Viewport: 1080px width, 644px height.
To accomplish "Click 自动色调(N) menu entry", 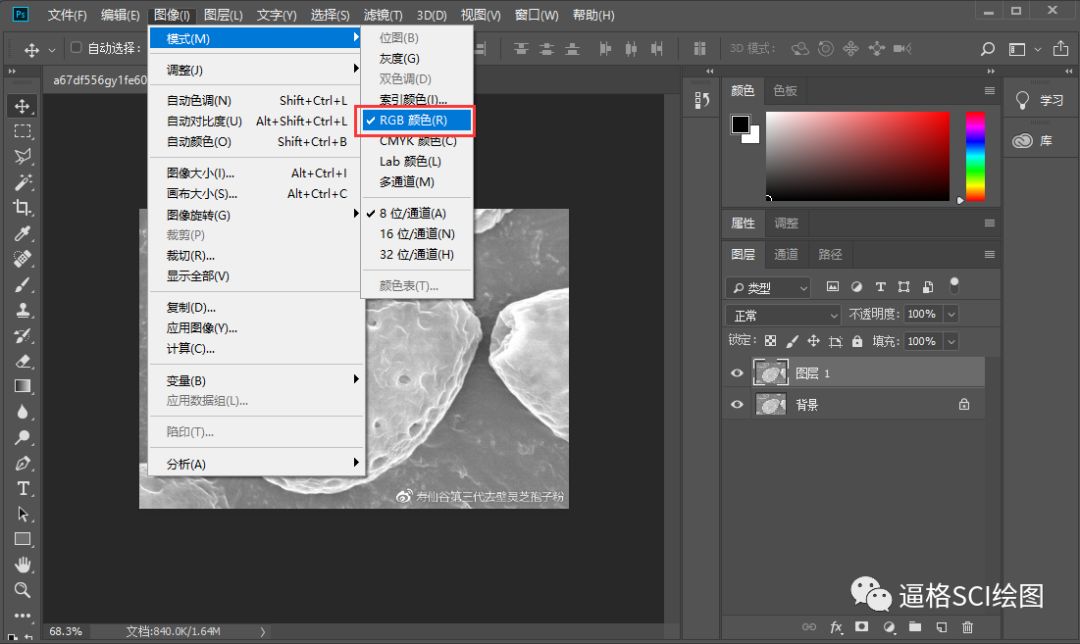I will pyautogui.click(x=256, y=101).
